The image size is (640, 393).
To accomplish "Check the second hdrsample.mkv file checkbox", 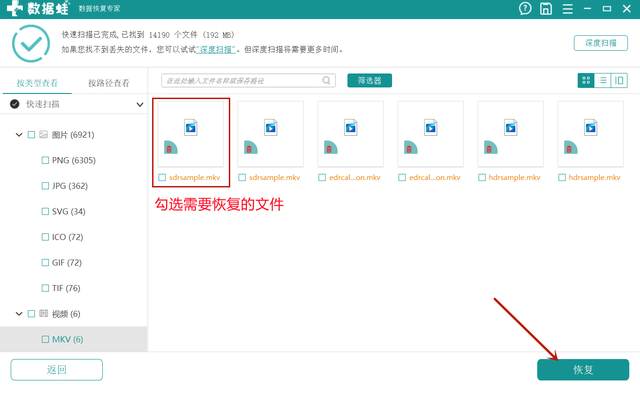I will (x=562, y=178).
